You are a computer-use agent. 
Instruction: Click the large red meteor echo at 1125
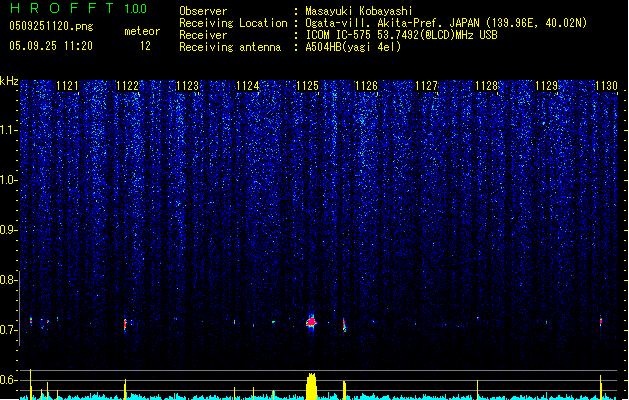coord(311,322)
